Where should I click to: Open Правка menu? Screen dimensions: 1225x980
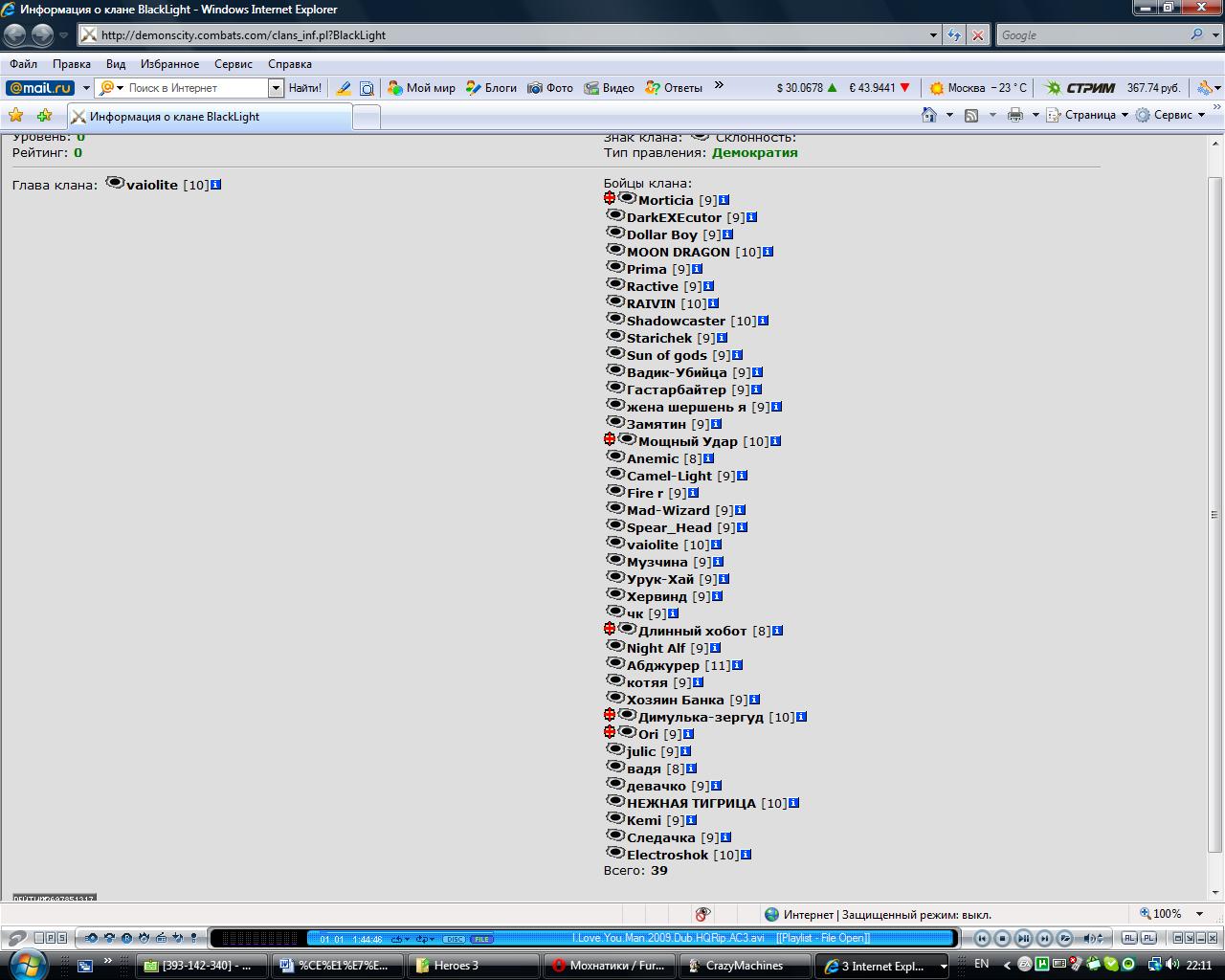click(72, 64)
